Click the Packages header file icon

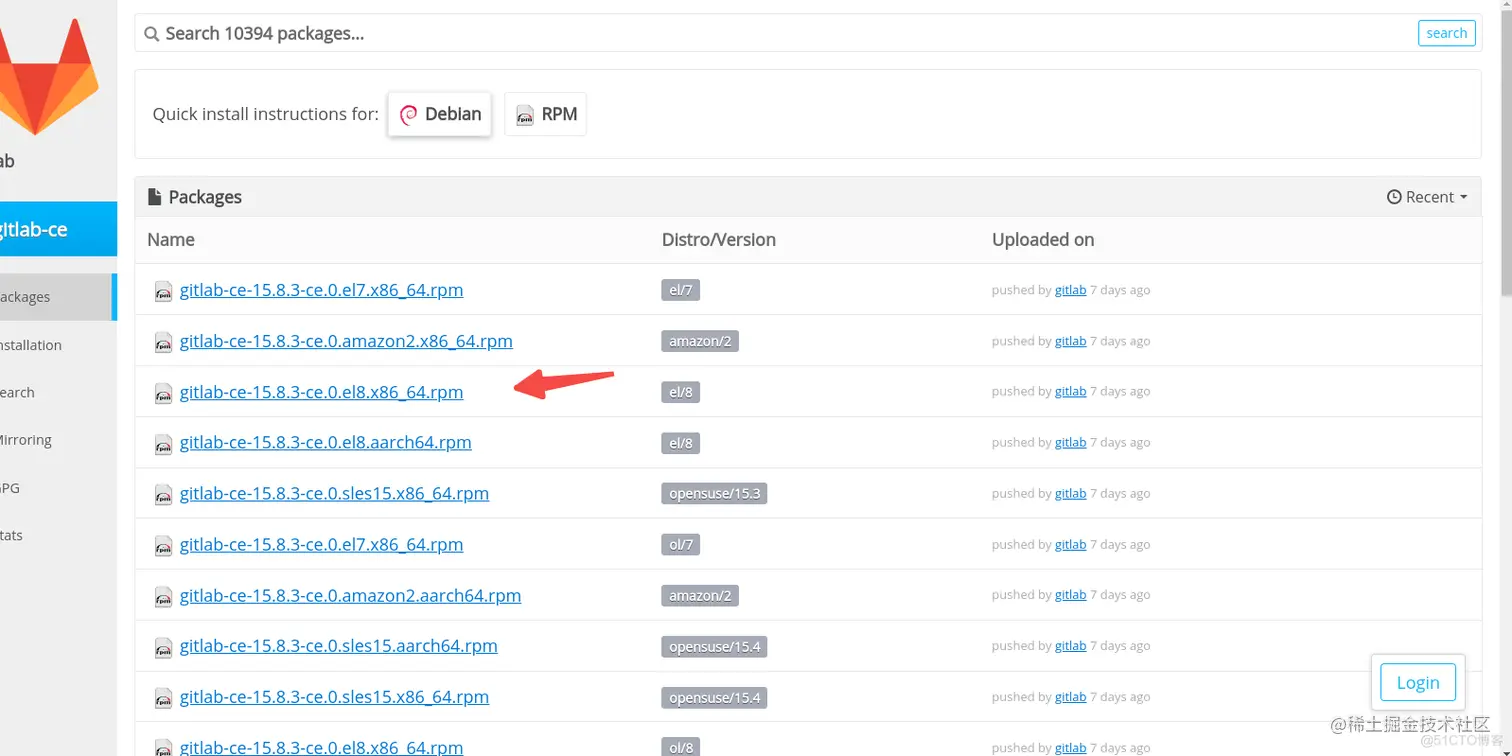155,197
